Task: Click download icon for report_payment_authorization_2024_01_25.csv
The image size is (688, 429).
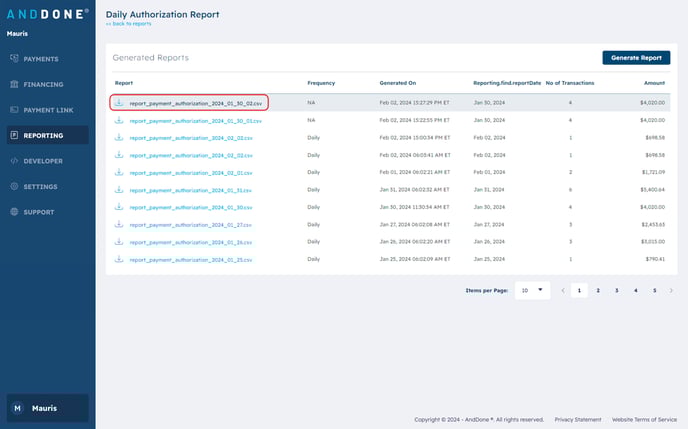Action: coord(119,259)
